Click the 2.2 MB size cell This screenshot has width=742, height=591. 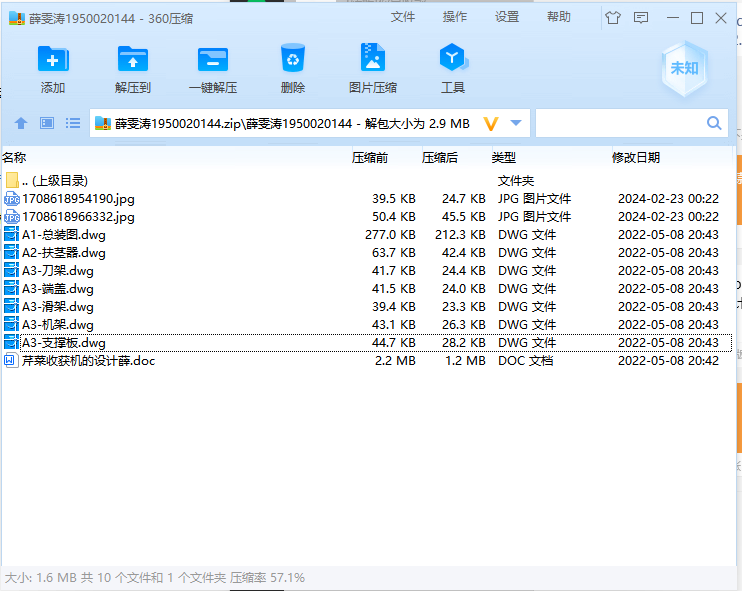[395, 361]
